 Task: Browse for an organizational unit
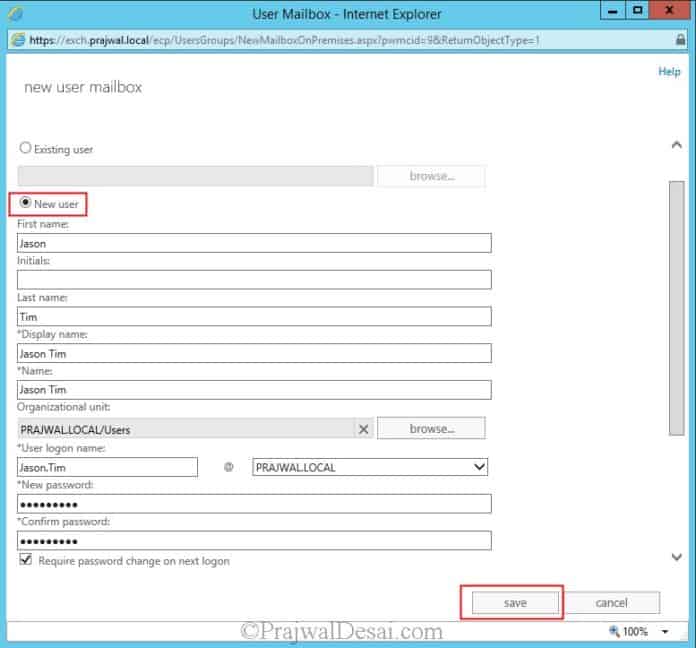431,428
